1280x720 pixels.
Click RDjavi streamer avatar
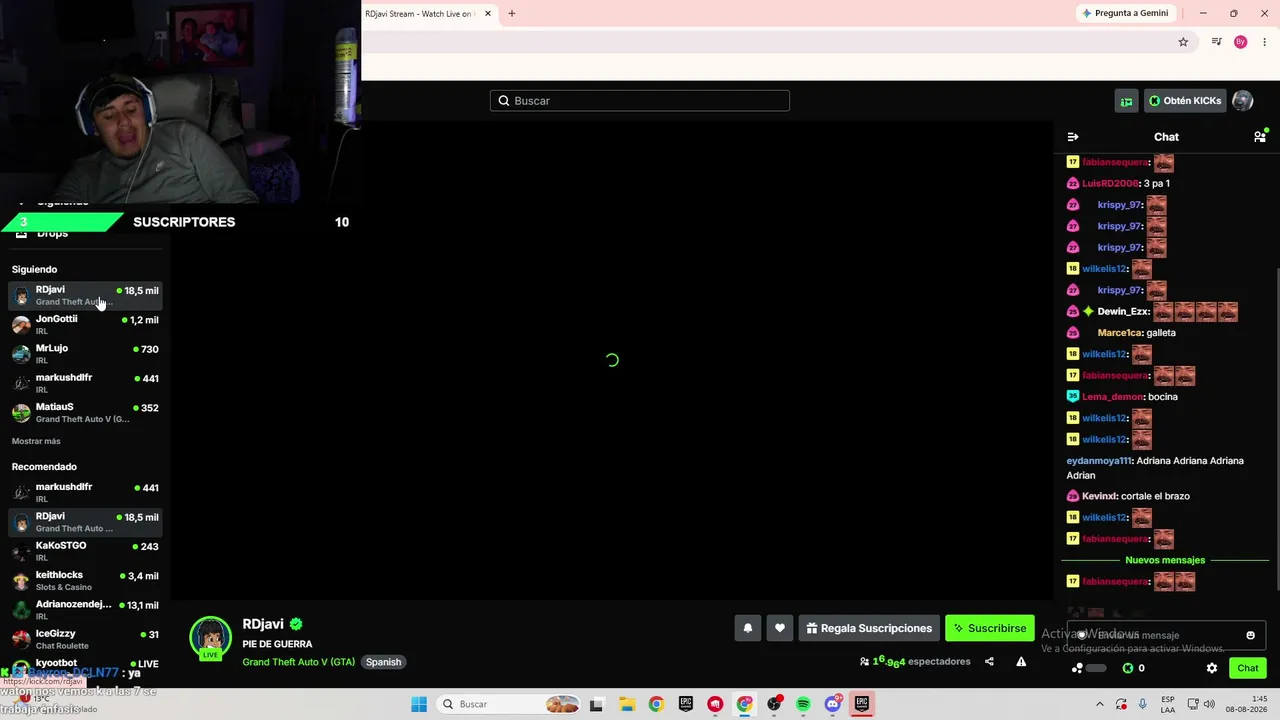coord(211,638)
